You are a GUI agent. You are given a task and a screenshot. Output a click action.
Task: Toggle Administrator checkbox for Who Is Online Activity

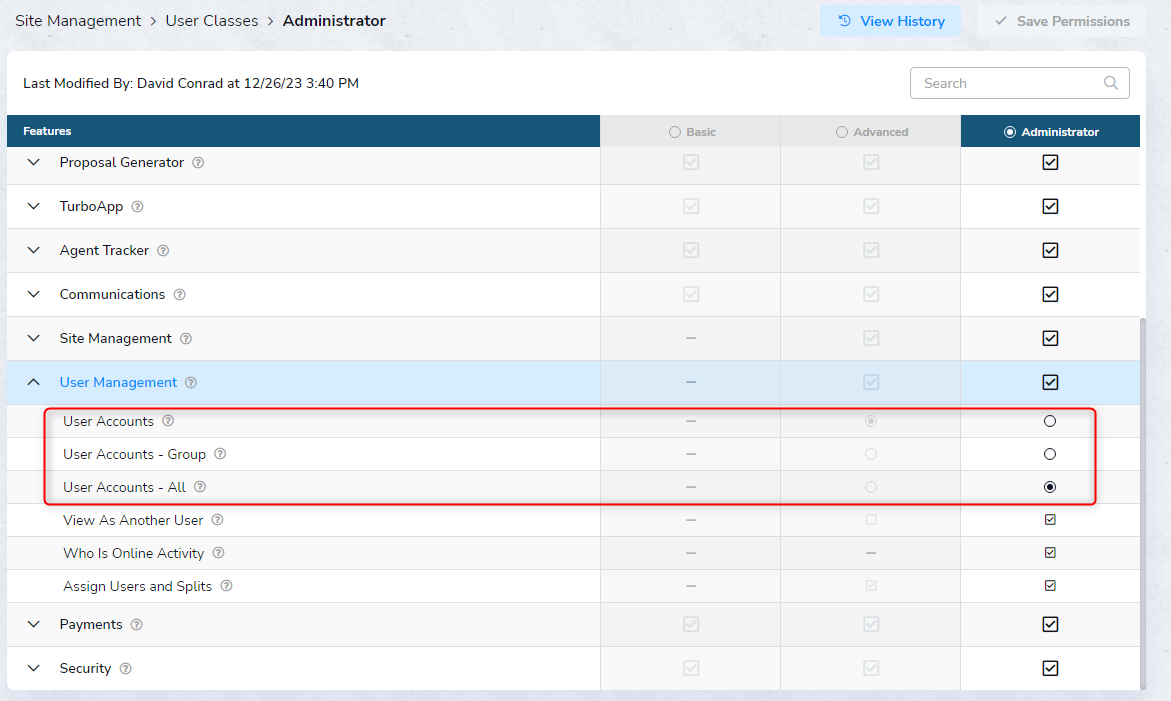tap(1050, 553)
